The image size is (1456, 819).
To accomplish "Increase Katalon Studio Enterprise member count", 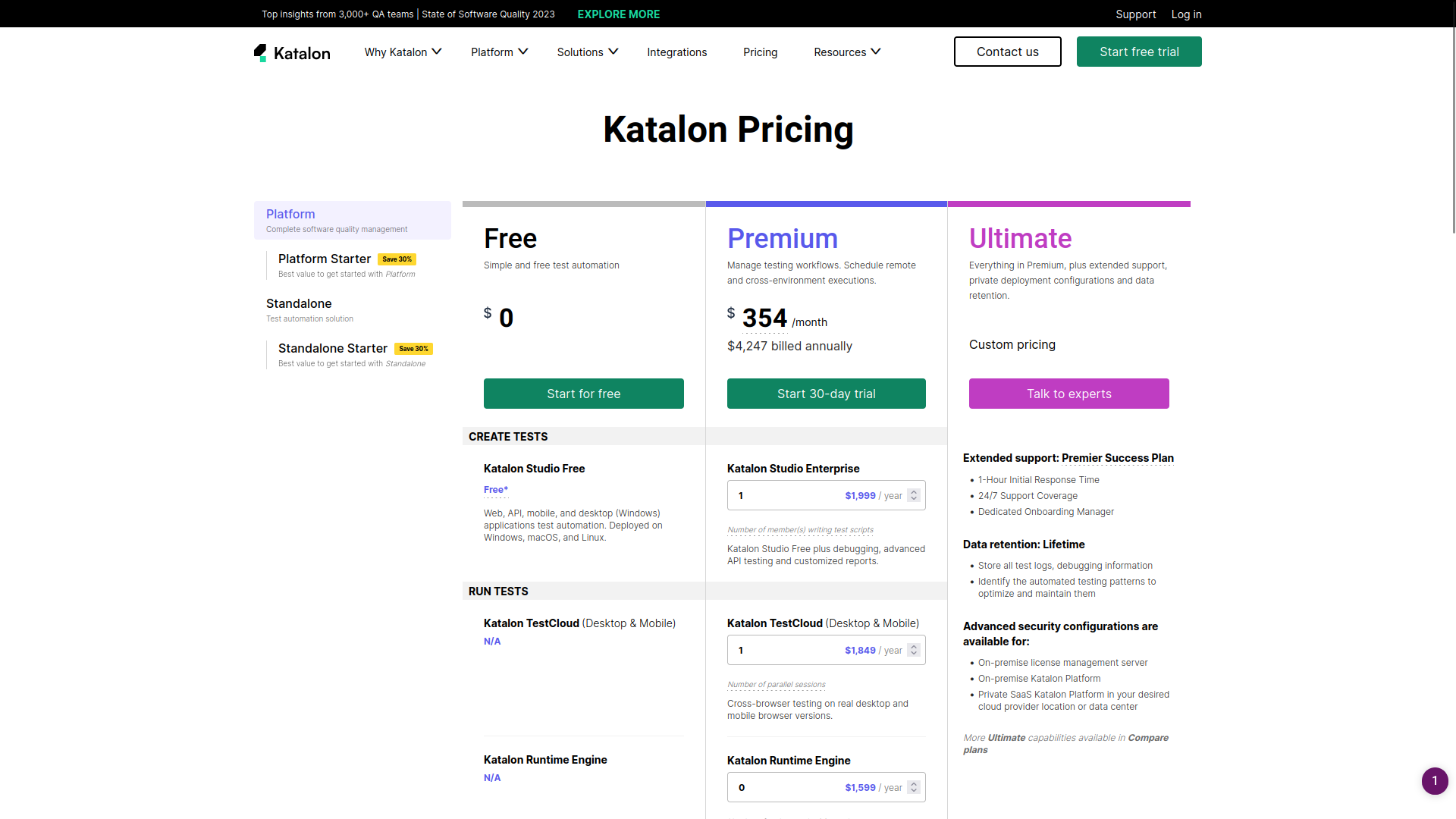I will tap(913, 491).
